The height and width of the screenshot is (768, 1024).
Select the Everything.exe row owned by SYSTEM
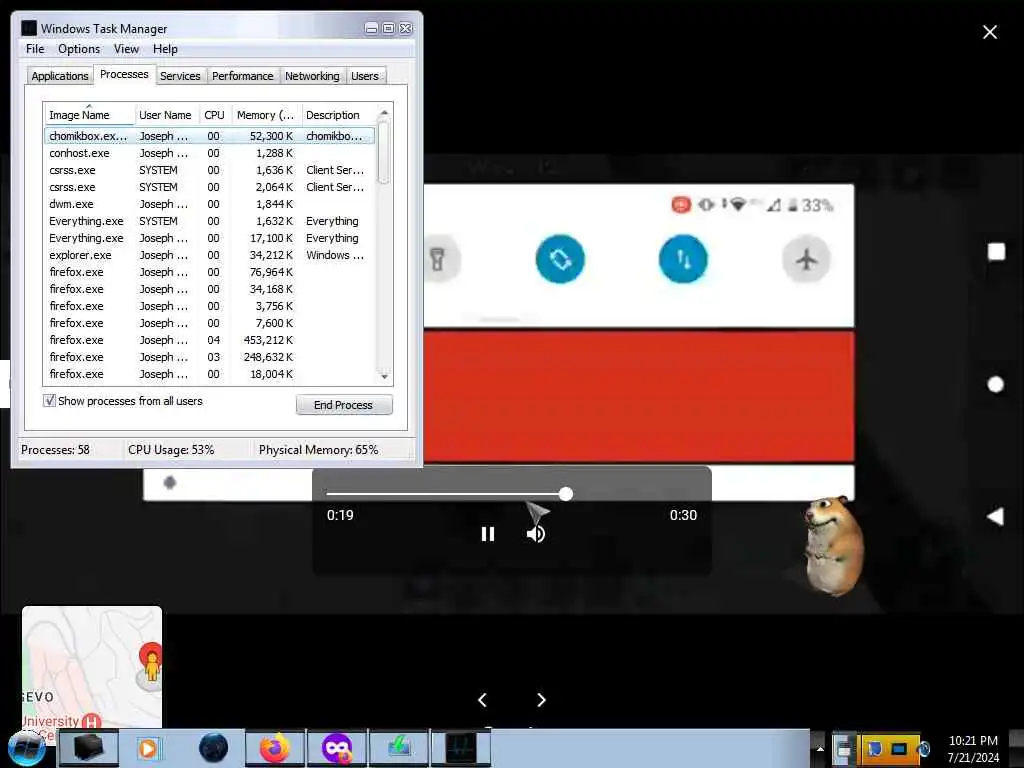point(210,221)
